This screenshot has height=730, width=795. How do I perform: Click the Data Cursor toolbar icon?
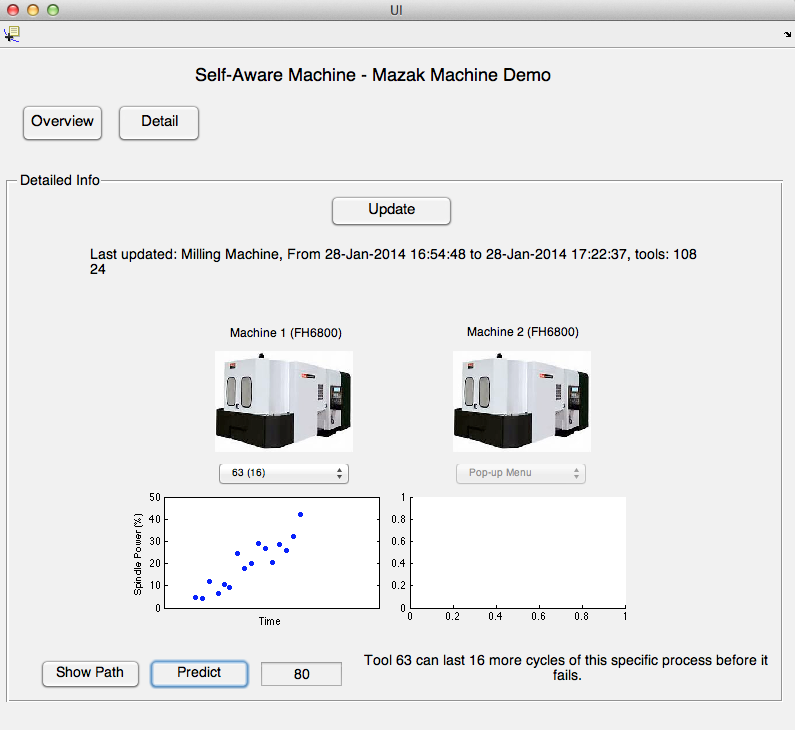pyautogui.click(x=12, y=34)
